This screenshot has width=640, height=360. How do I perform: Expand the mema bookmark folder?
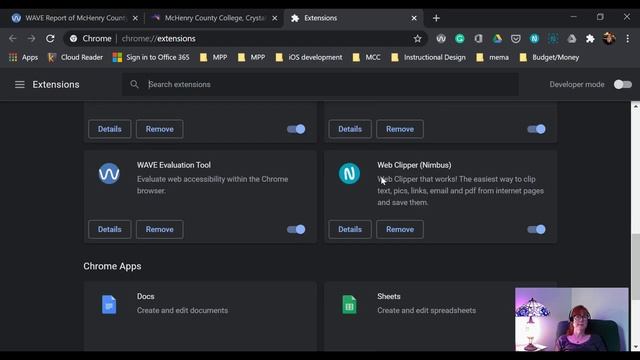coord(492,58)
